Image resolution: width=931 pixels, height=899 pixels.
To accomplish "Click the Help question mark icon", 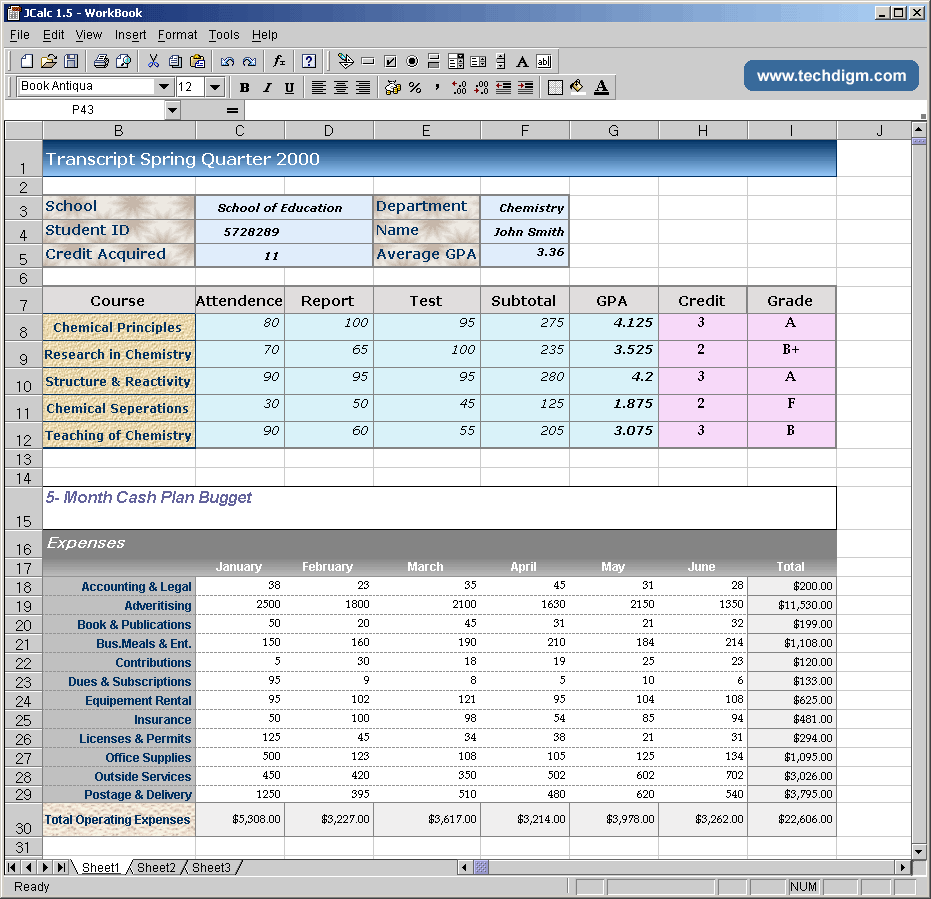I will tap(309, 61).
